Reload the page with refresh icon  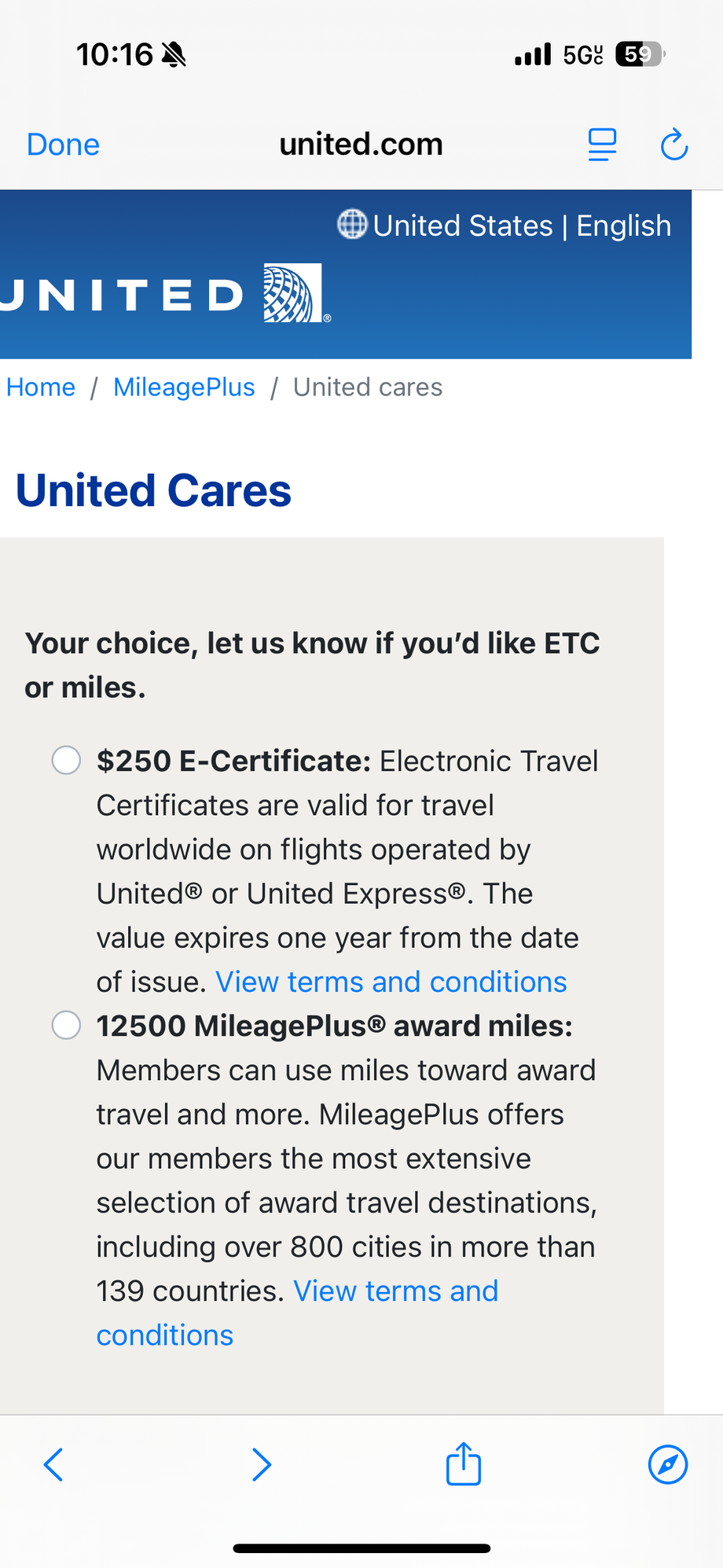674,145
